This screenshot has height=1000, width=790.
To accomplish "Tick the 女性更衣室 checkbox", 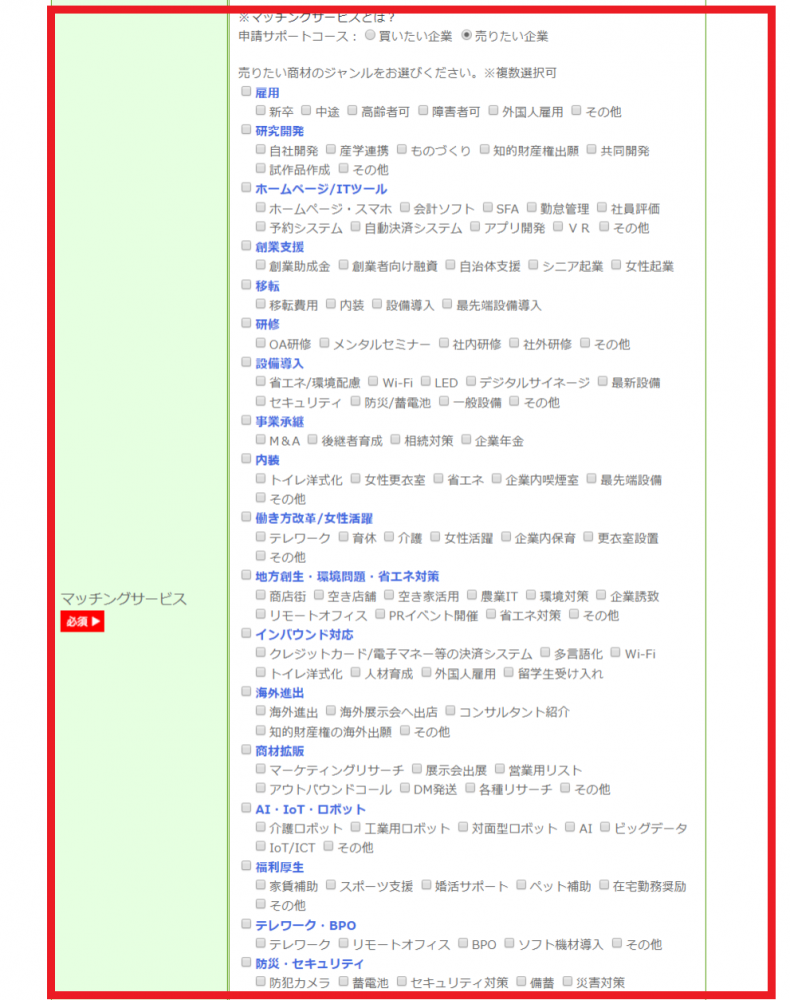I will click(355, 478).
